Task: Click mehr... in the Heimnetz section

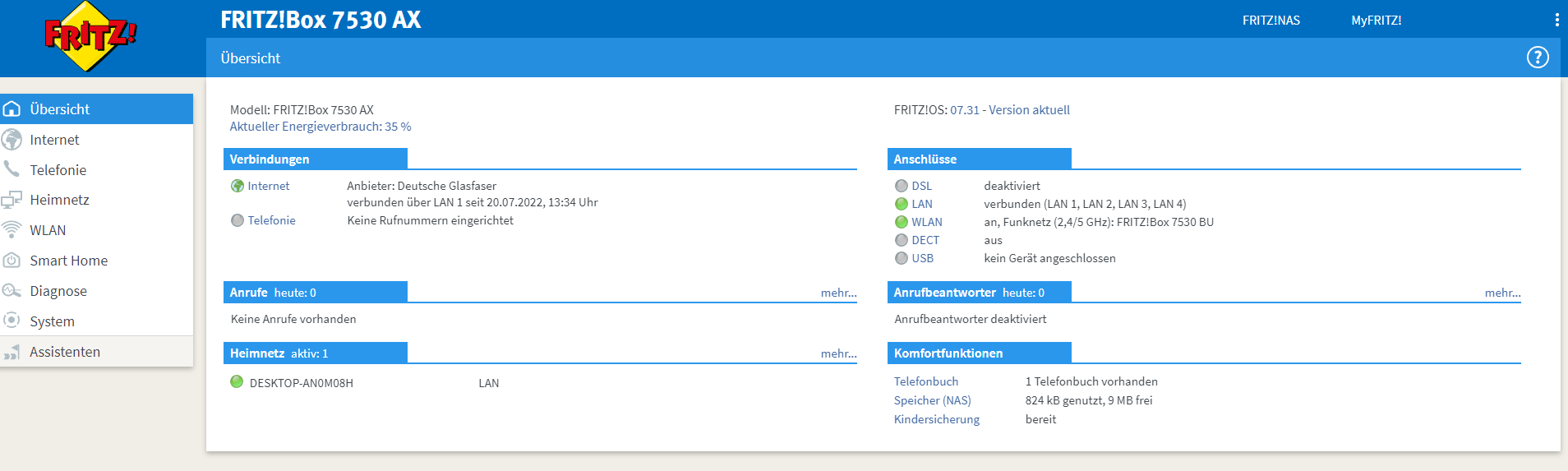Action: pos(839,353)
